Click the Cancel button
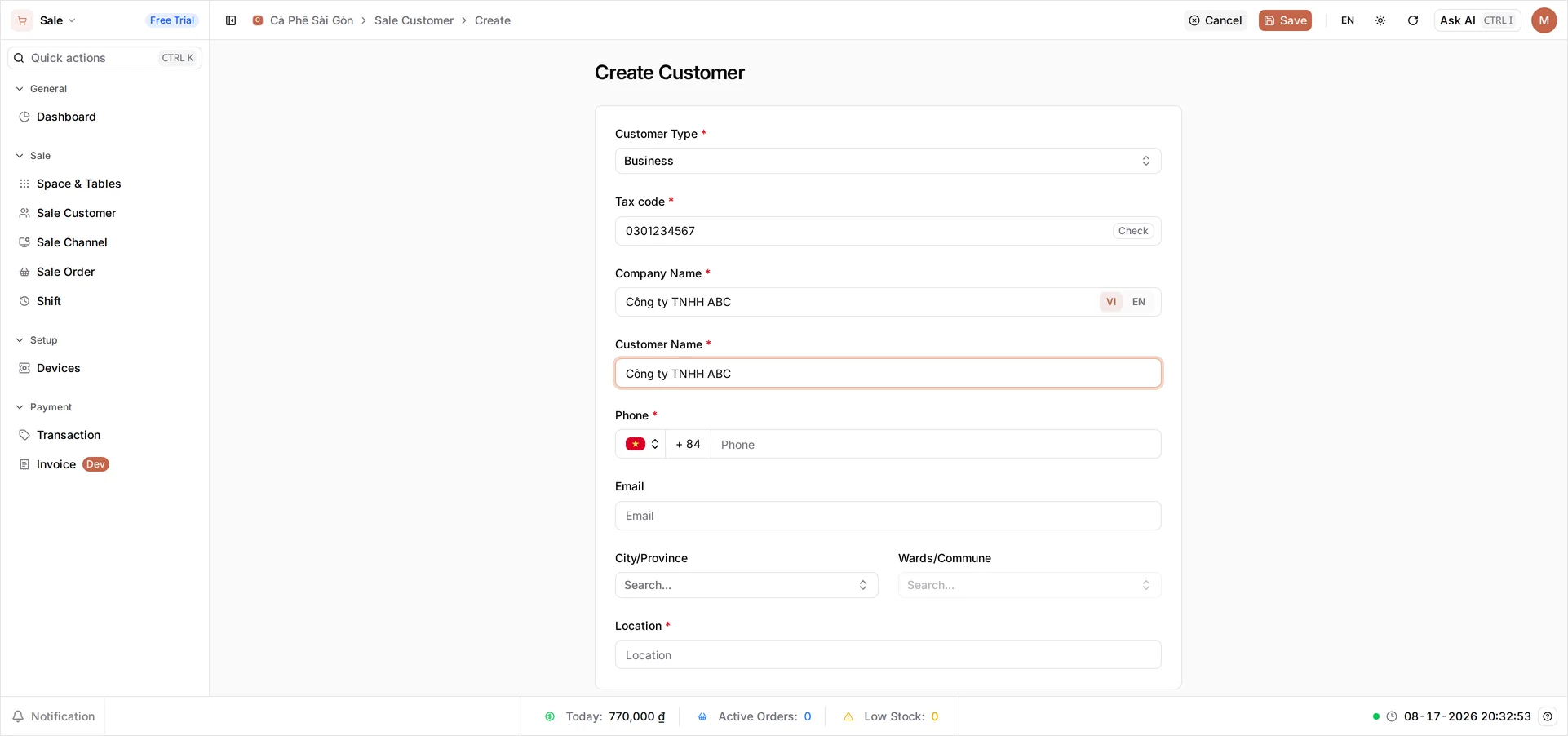 pyautogui.click(x=1216, y=20)
